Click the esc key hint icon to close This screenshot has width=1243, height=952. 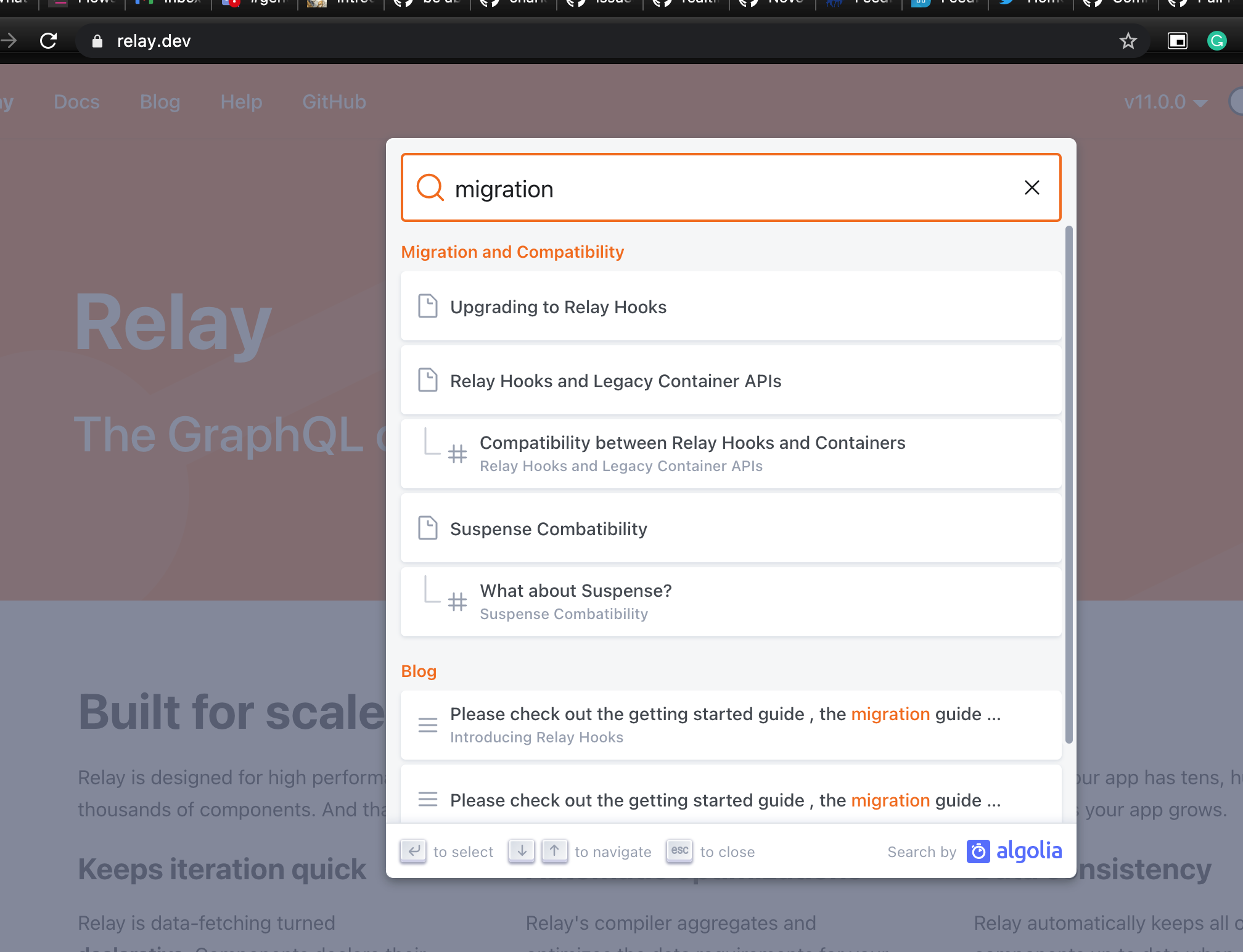[679, 851]
